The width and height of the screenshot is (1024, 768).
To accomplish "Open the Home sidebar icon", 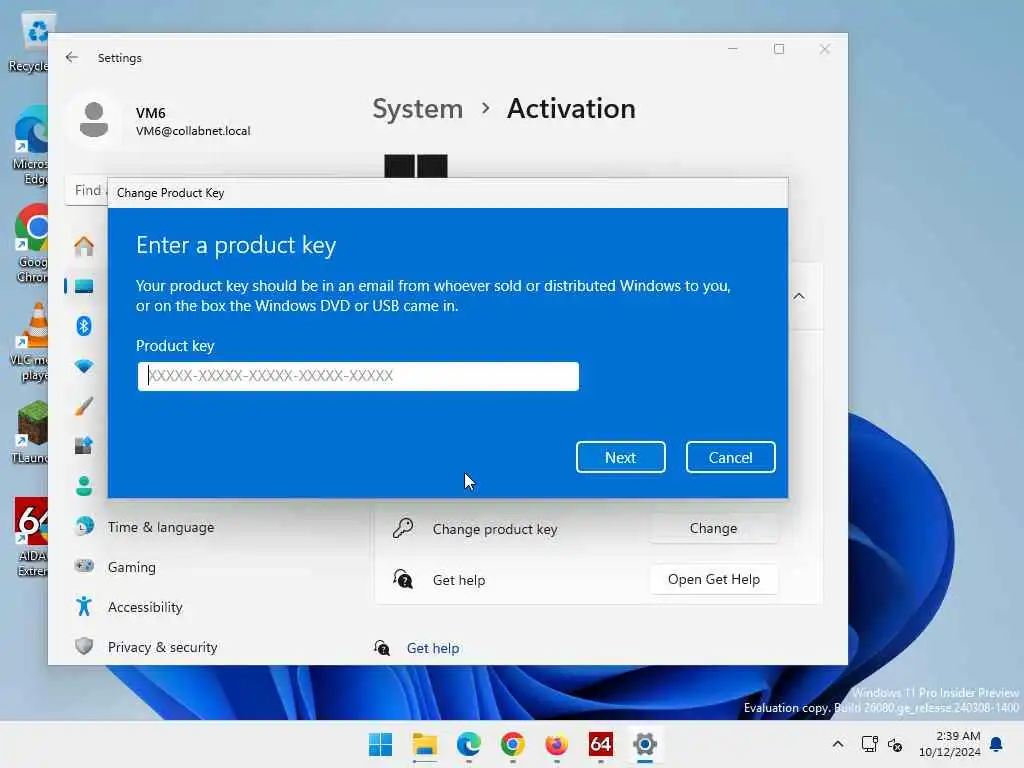I will [x=84, y=246].
